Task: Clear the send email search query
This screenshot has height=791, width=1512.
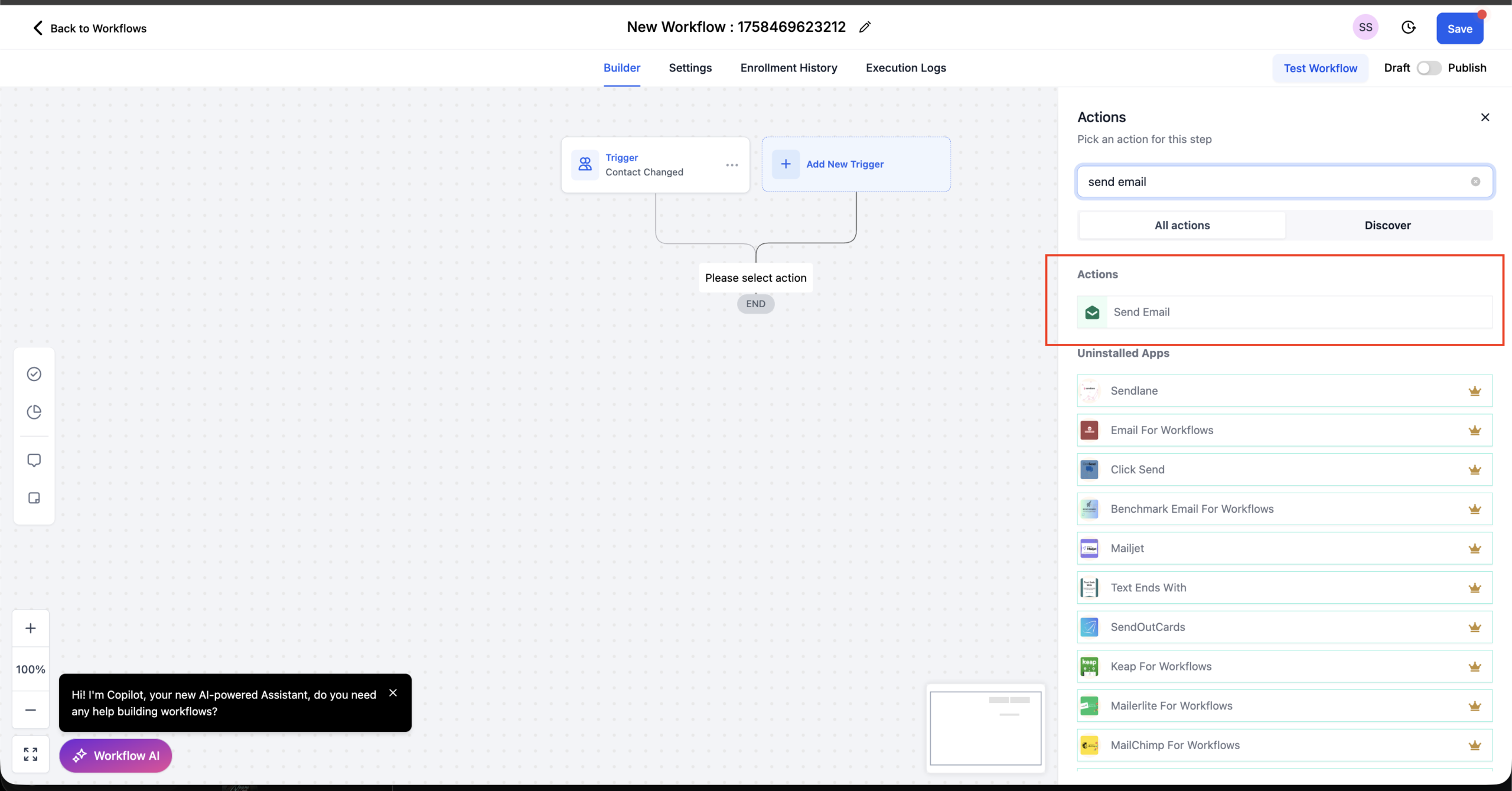Action: point(1476,181)
